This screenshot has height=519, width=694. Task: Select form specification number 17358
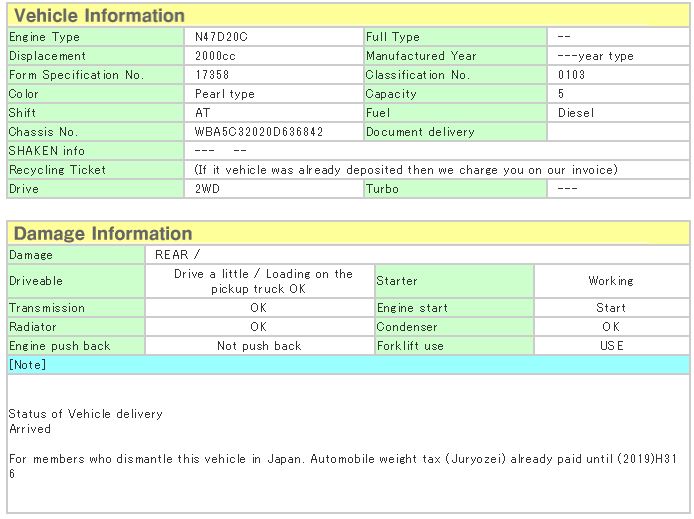coord(212,75)
